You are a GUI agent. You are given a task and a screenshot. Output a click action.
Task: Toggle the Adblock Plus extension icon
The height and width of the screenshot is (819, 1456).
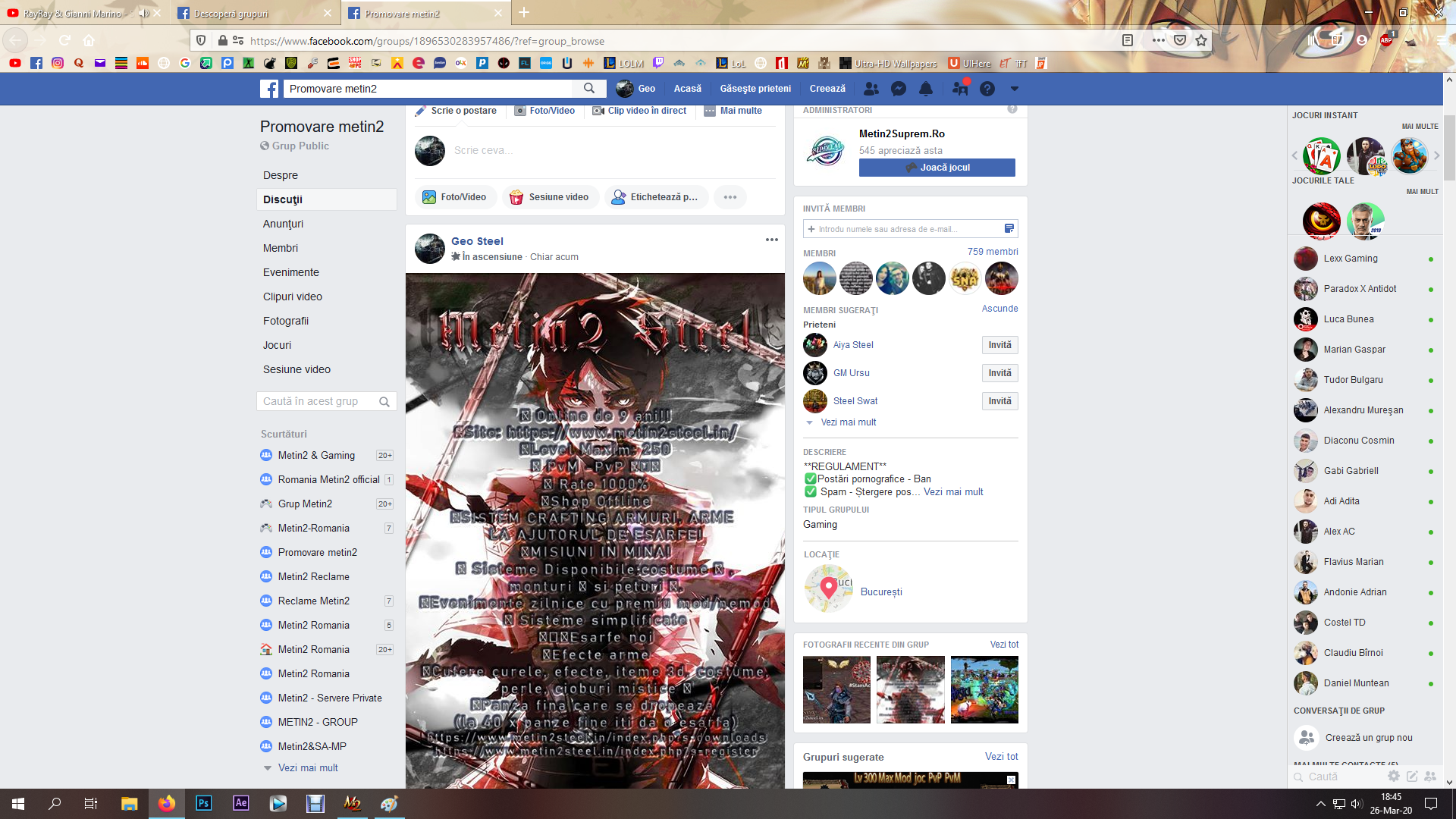[1386, 40]
